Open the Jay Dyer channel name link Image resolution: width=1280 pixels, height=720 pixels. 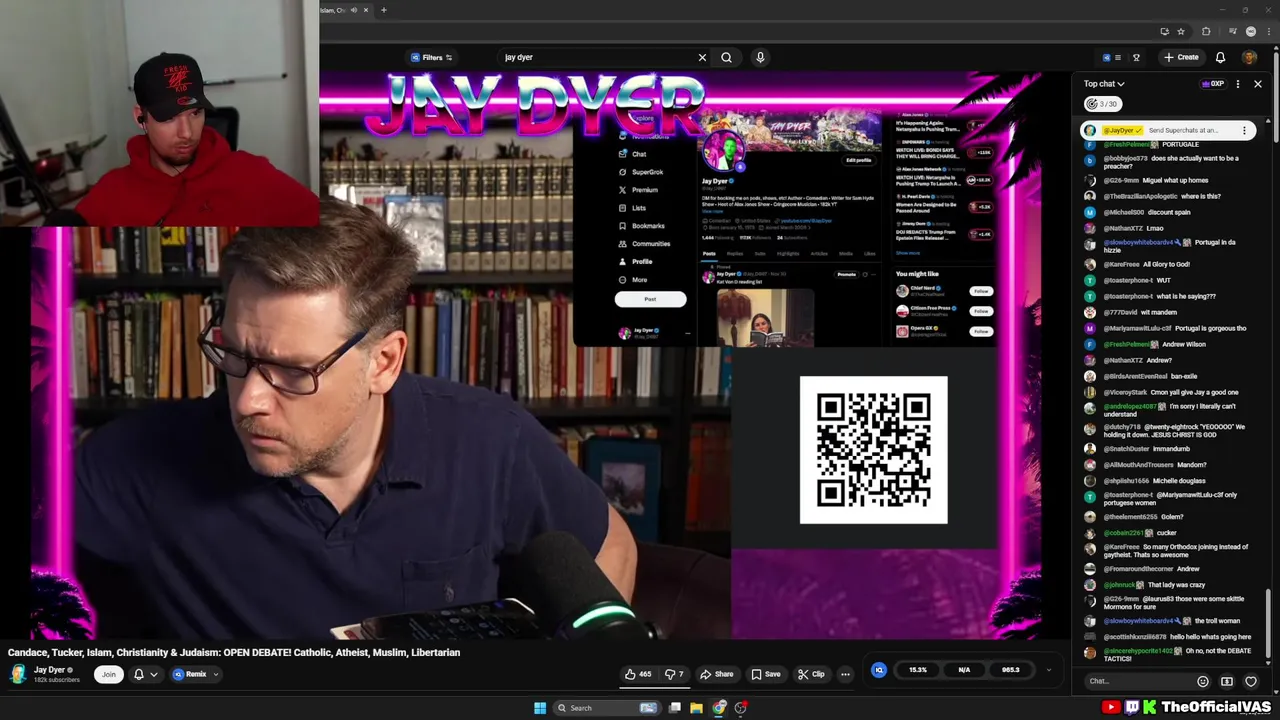[x=49, y=670]
